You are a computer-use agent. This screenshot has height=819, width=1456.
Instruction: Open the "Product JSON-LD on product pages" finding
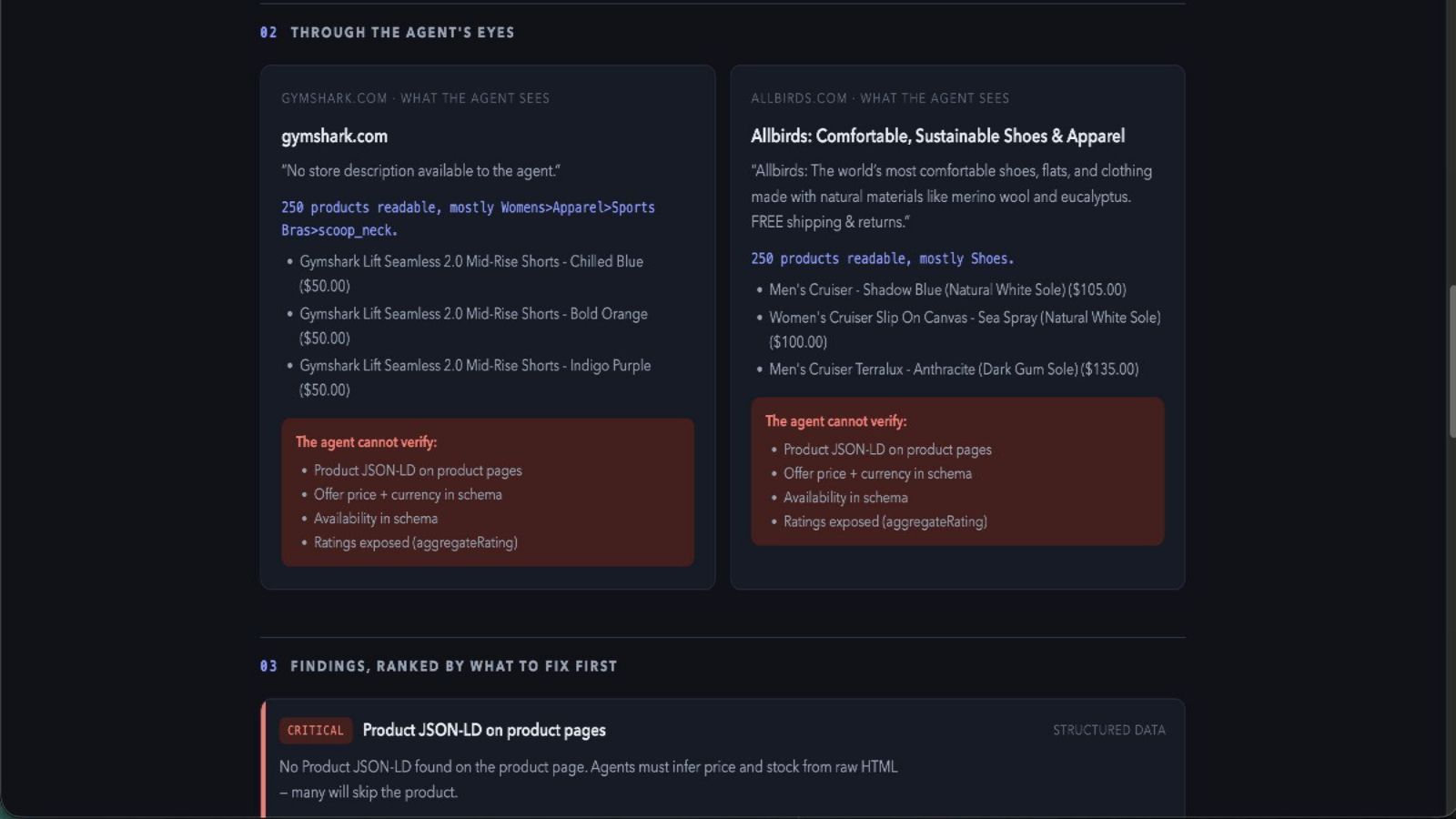click(x=484, y=731)
